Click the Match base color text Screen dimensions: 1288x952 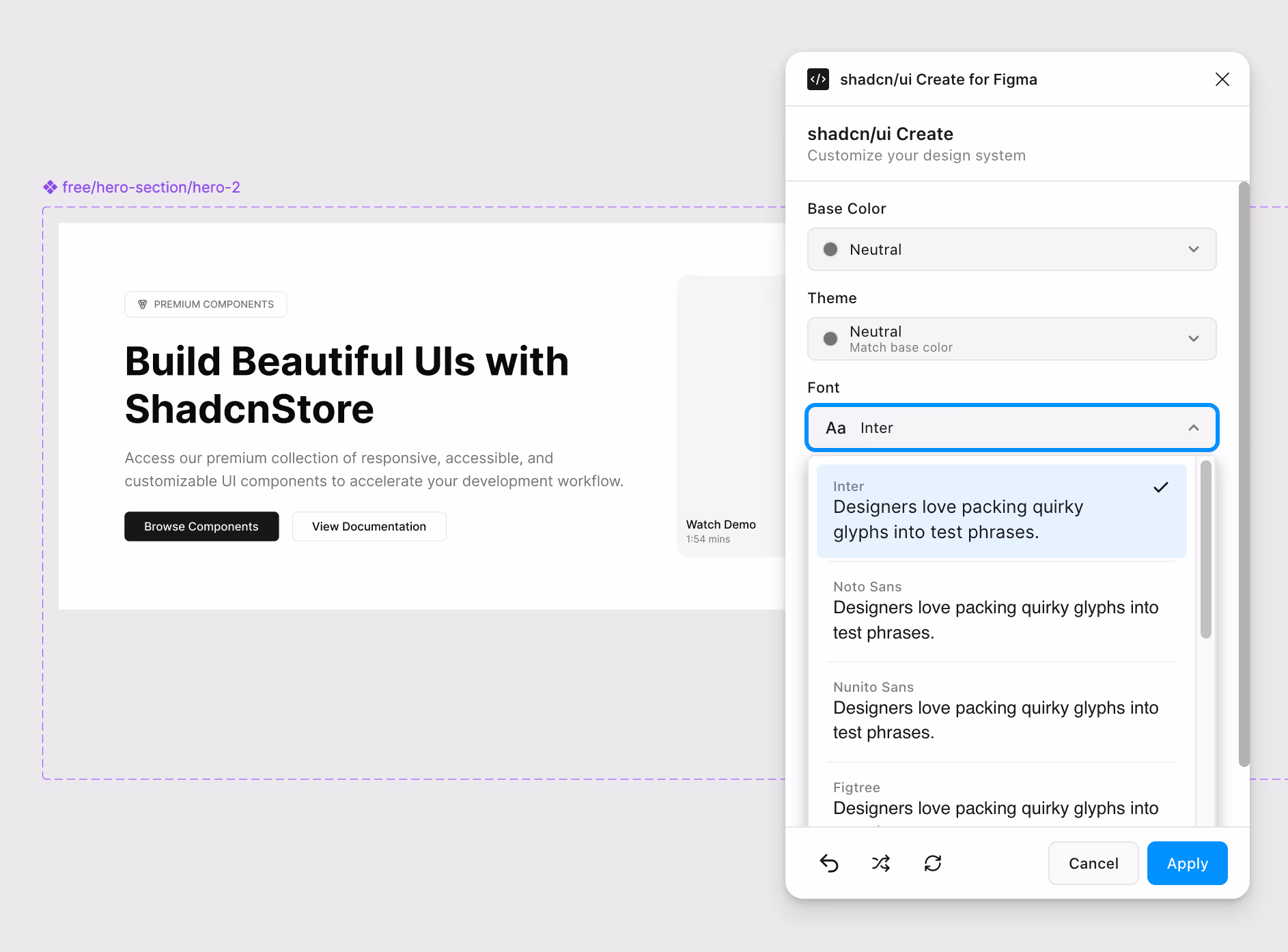tap(901, 348)
